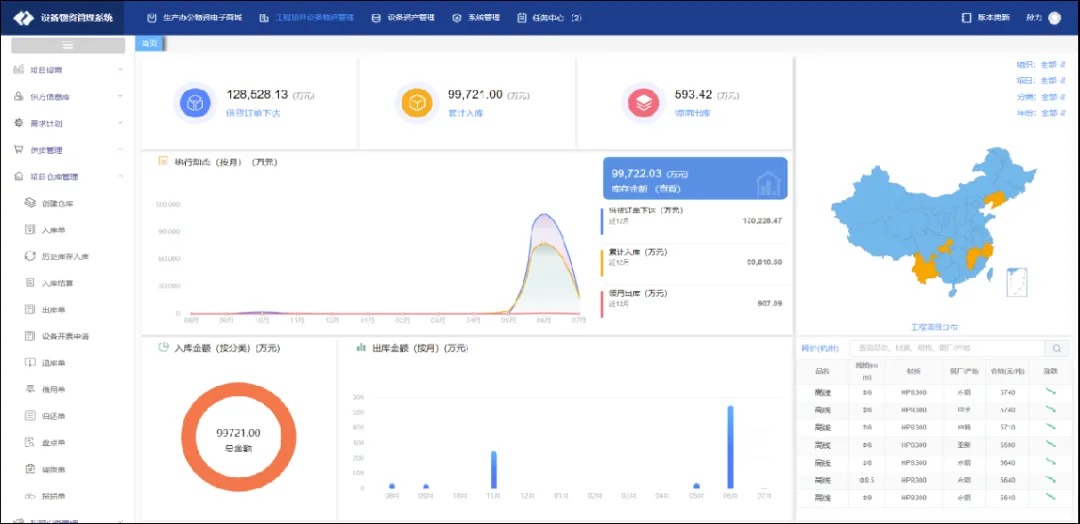Click the 出库单 sidebar icon
This screenshot has width=1080, height=524.
(x=30, y=309)
